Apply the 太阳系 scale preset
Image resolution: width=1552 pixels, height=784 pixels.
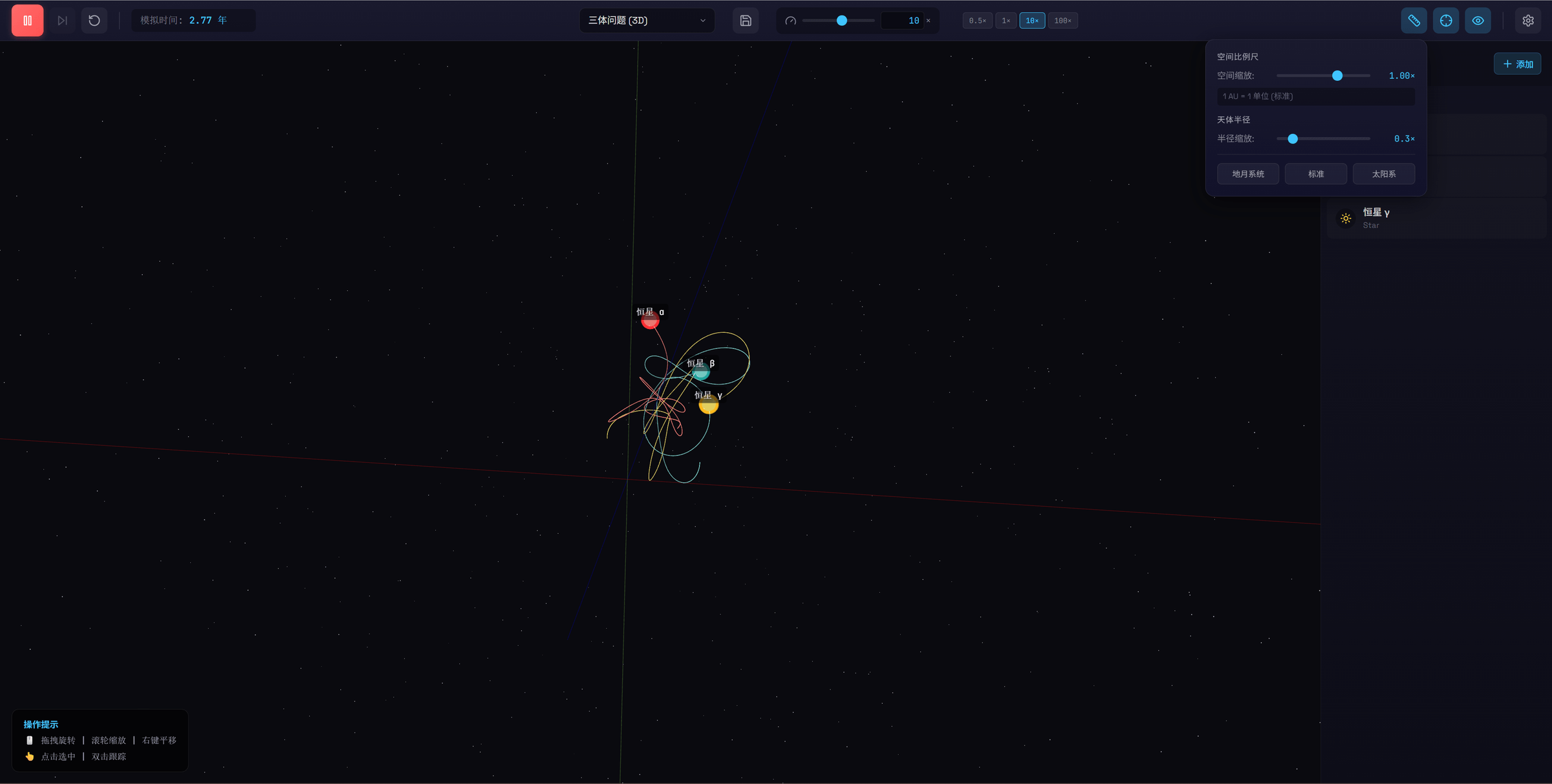click(x=1384, y=174)
